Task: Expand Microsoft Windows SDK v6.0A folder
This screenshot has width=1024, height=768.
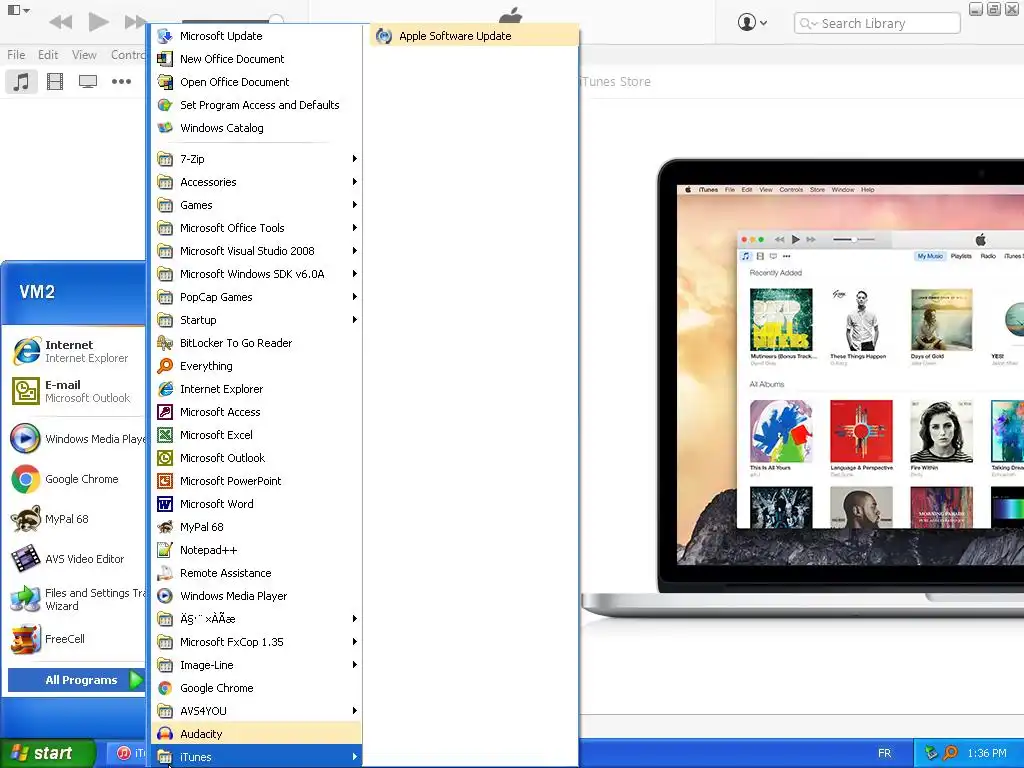Action: coord(256,274)
